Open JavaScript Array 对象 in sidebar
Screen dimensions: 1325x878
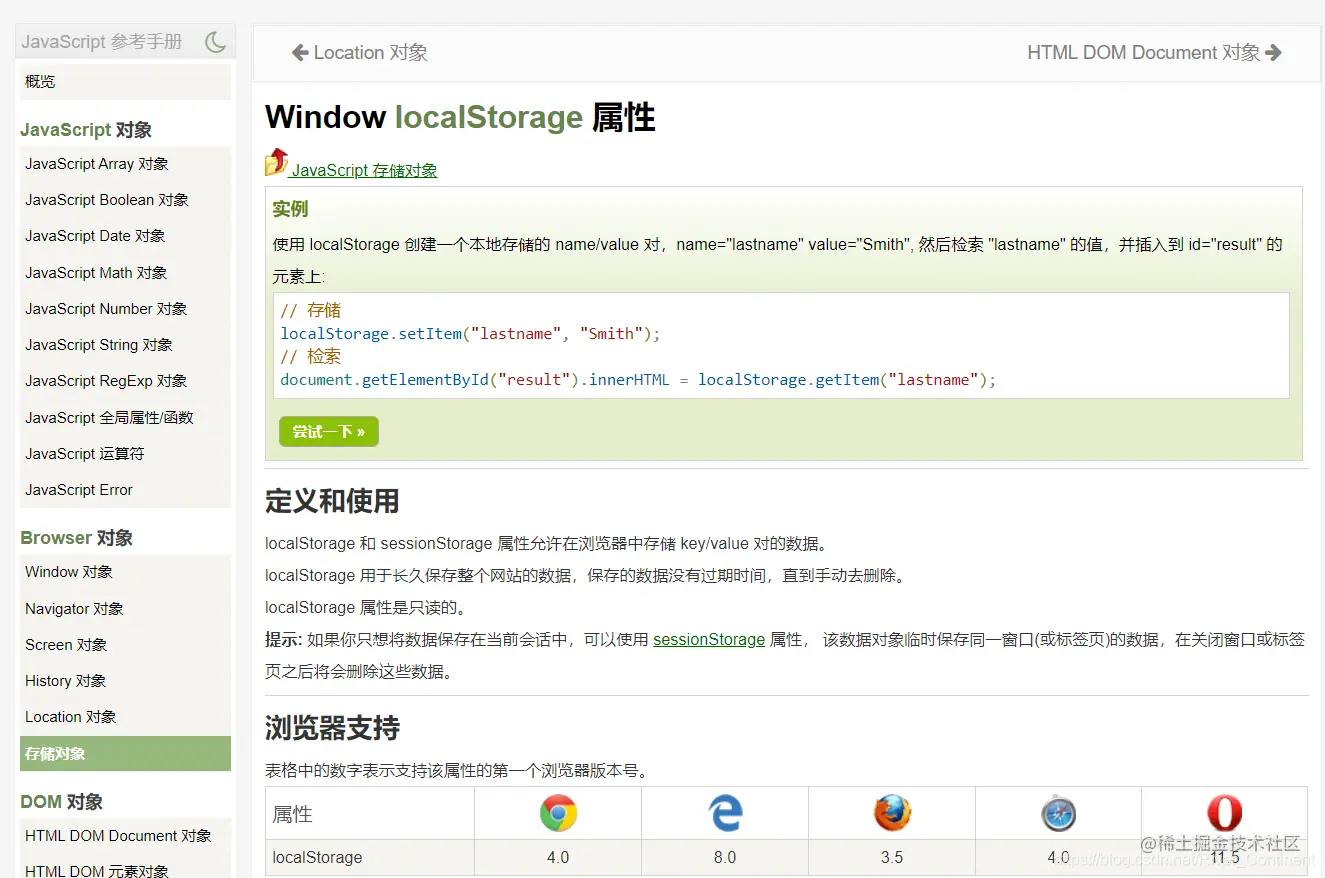click(125, 164)
